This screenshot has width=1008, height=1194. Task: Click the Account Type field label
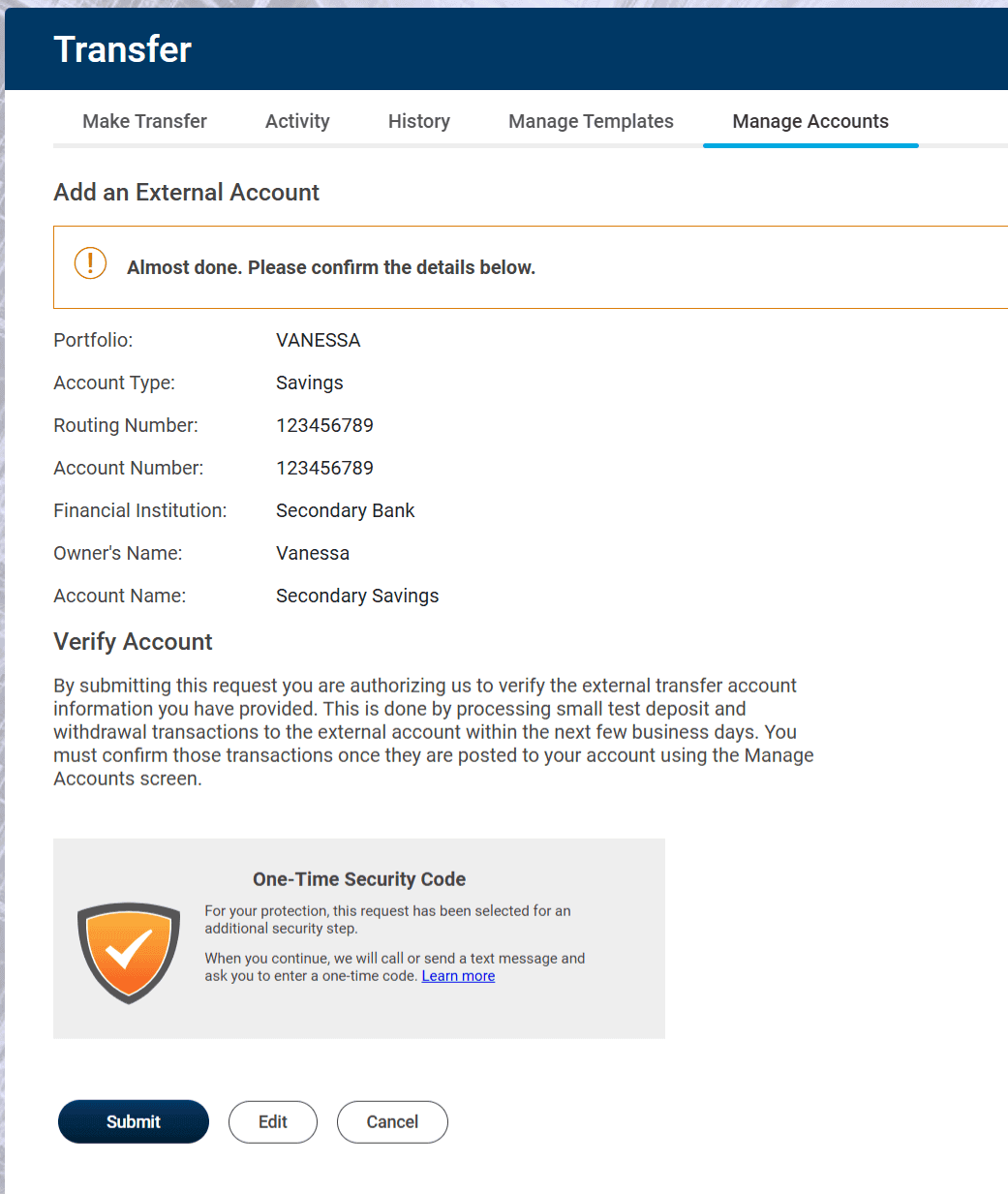pos(114,383)
